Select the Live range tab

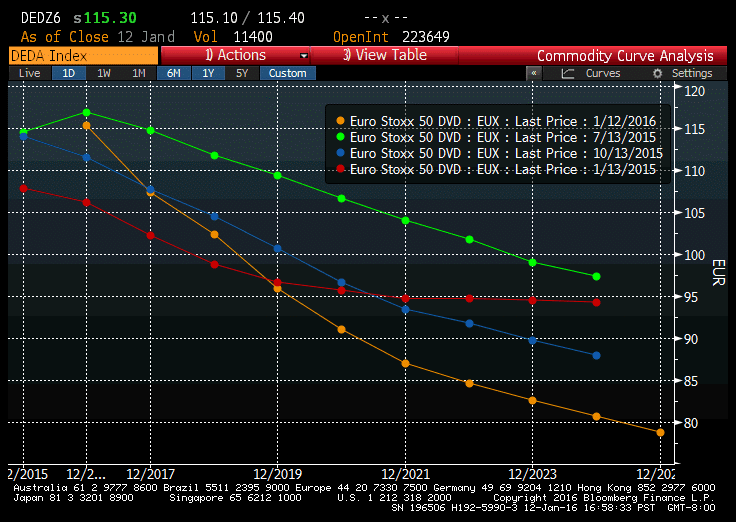click(x=30, y=73)
